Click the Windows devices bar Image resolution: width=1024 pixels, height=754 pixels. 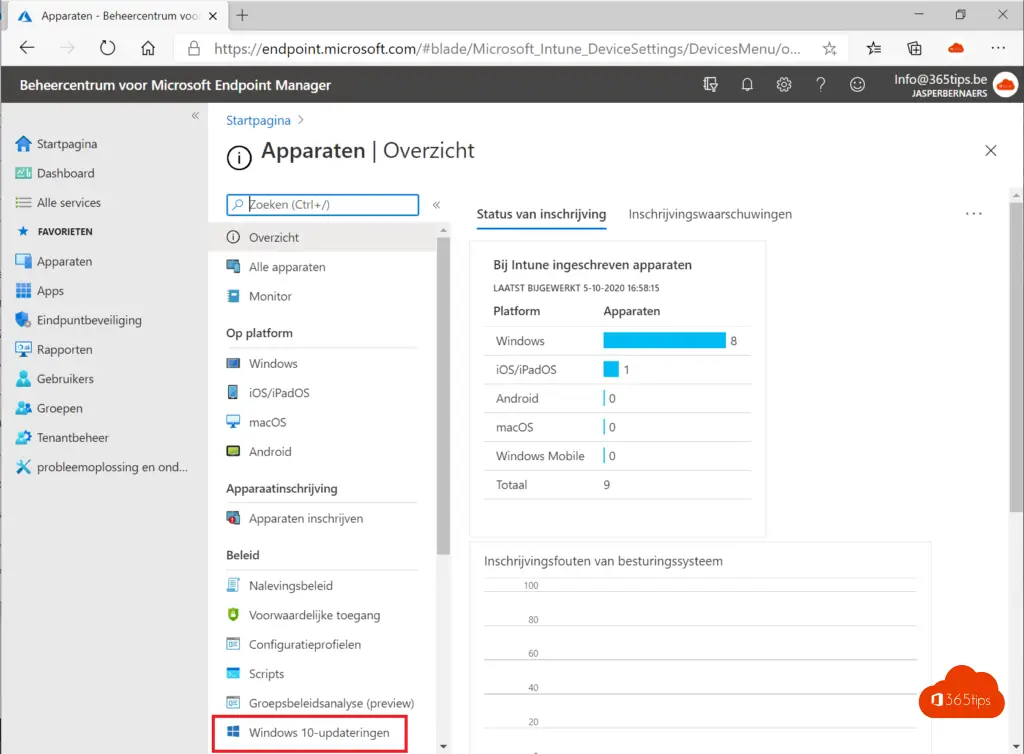(x=664, y=340)
